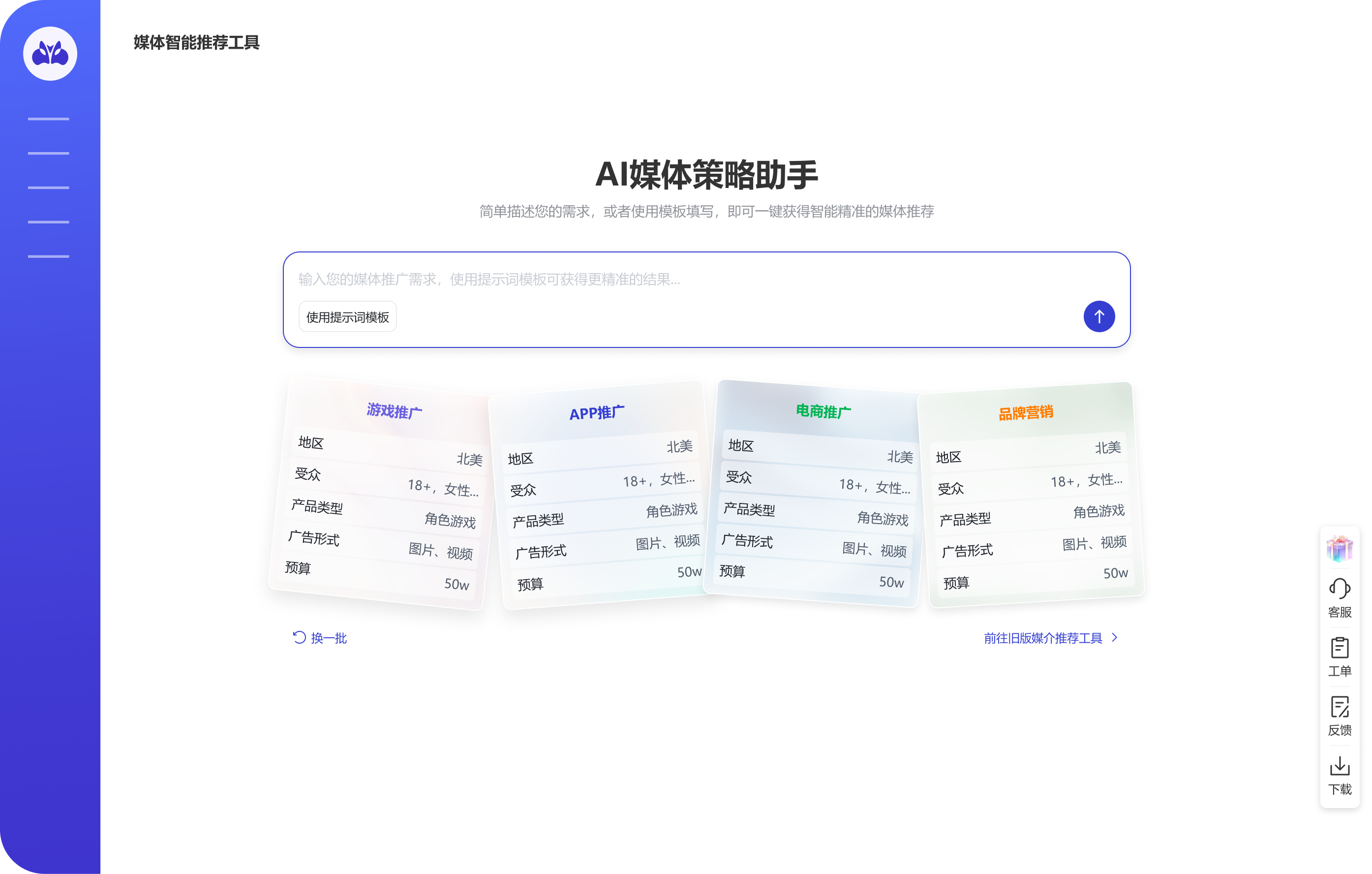Open 前往旧版媒介推荐工具 link
Viewport: 1372px width, 874px height.
pyautogui.click(x=1043, y=638)
